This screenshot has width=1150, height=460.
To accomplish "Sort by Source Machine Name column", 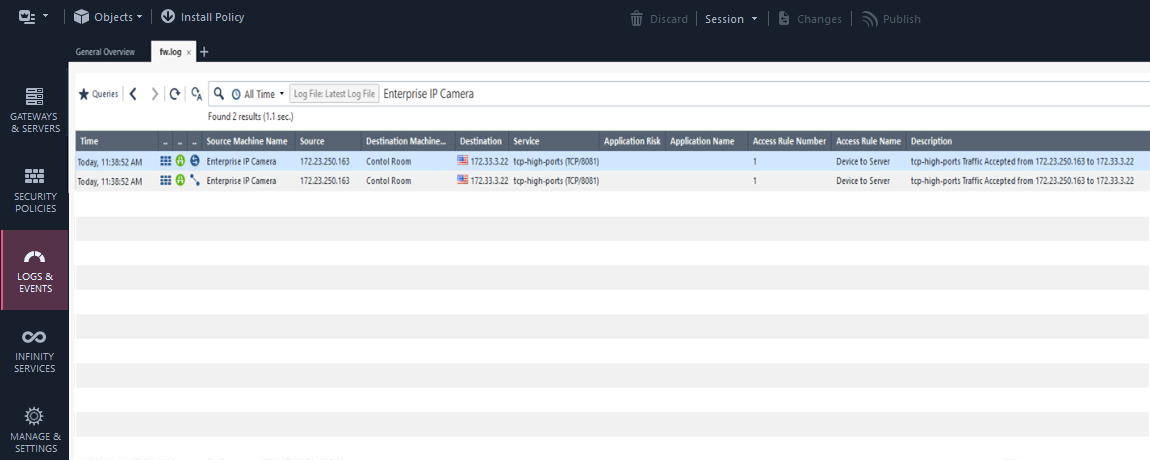I will (249, 141).
